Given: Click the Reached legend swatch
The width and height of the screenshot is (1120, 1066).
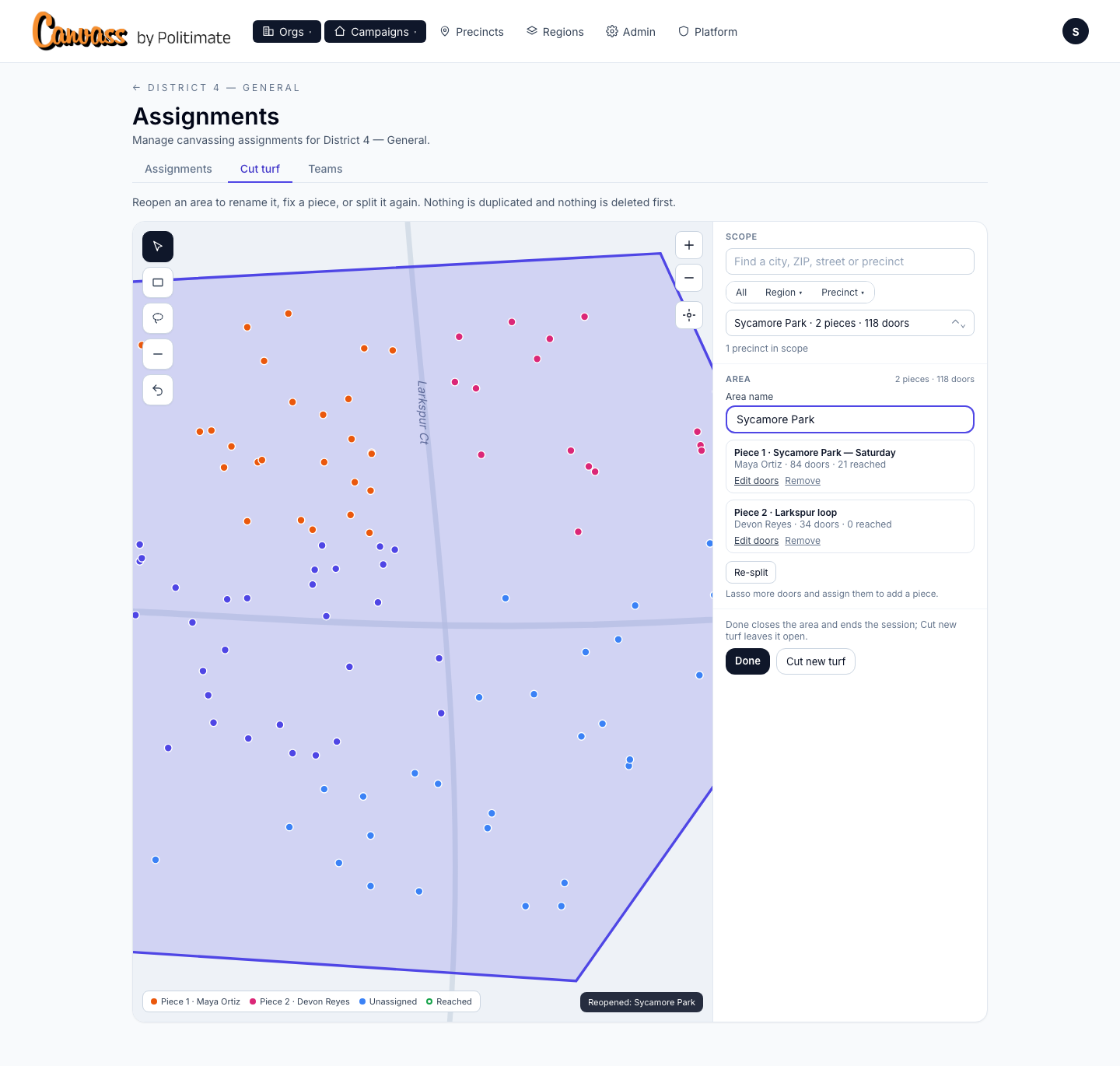Looking at the screenshot, I should pos(429,1001).
